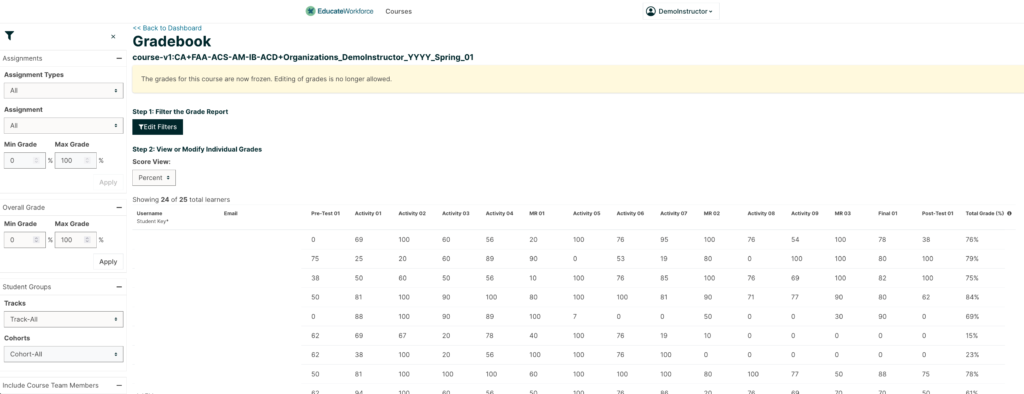Open the Score View Percent dropdown
The height and width of the screenshot is (394, 1024).
tap(154, 178)
